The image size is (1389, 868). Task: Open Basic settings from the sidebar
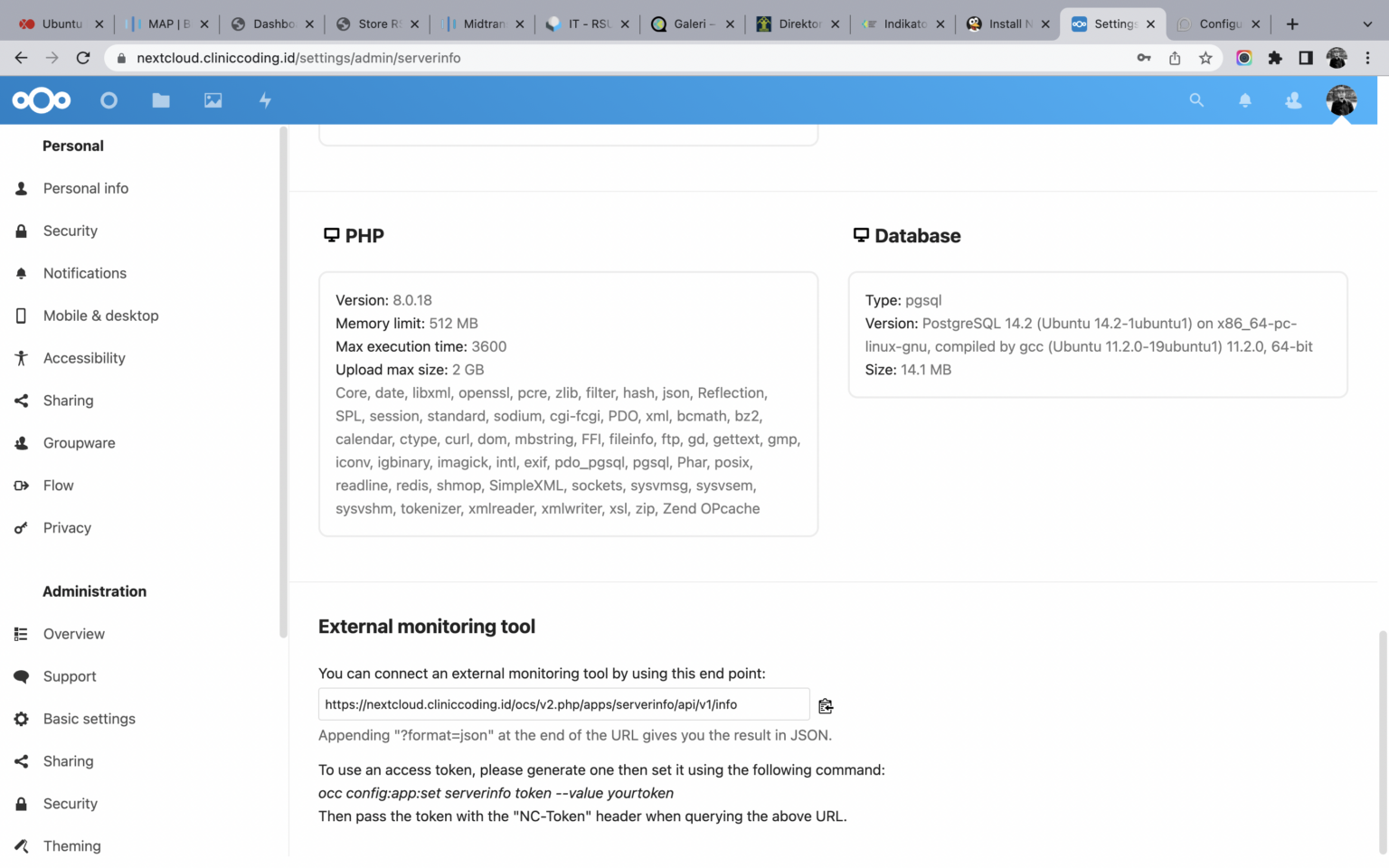[89, 719]
